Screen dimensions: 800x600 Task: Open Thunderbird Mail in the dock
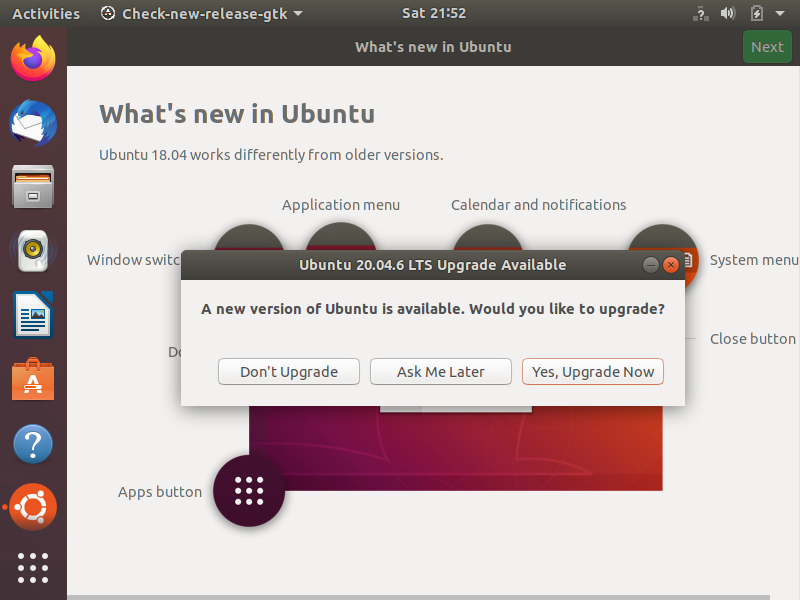click(33, 123)
